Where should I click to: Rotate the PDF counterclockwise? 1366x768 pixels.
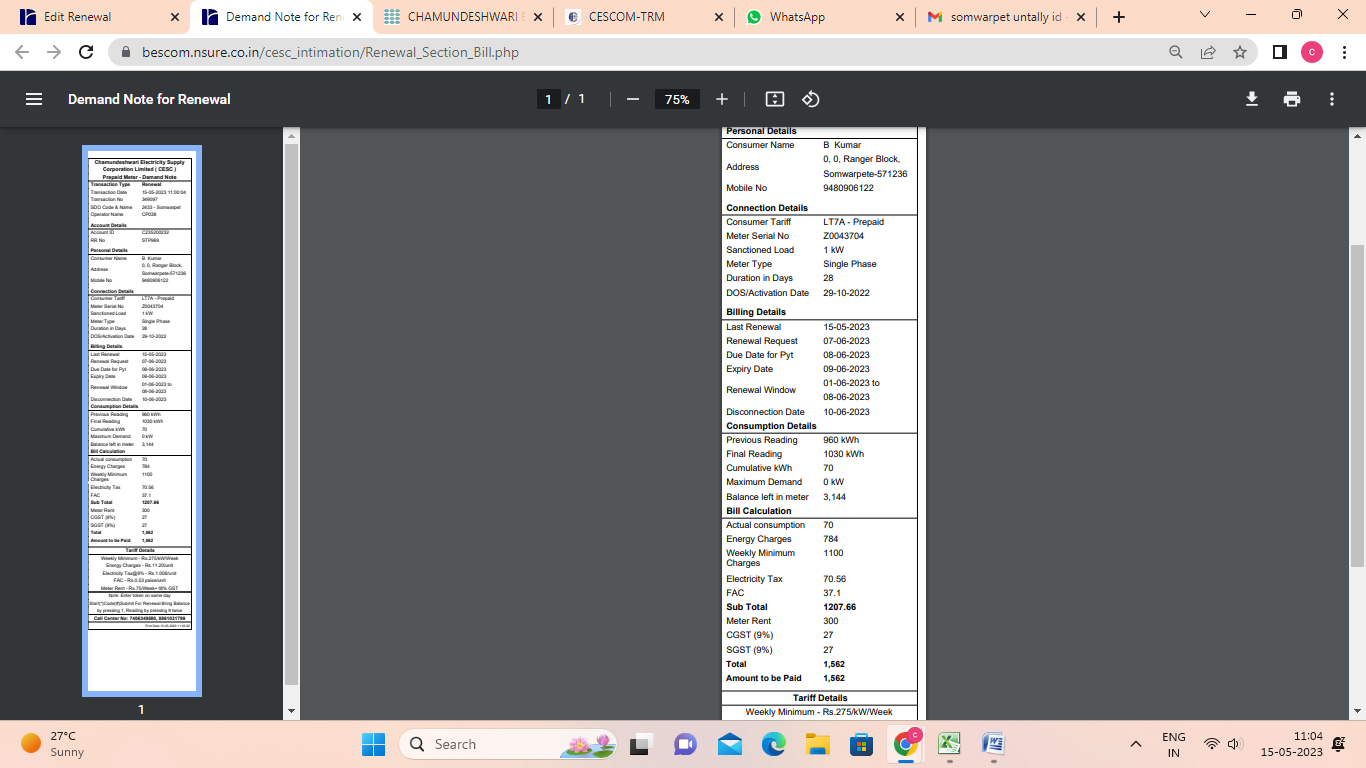coord(811,99)
